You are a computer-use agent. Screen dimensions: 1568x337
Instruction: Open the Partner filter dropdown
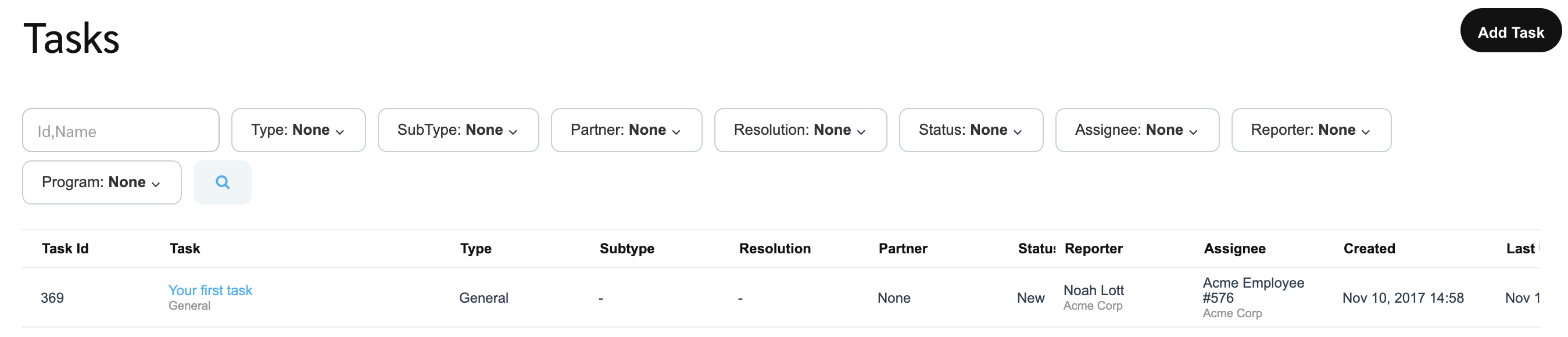click(x=626, y=130)
